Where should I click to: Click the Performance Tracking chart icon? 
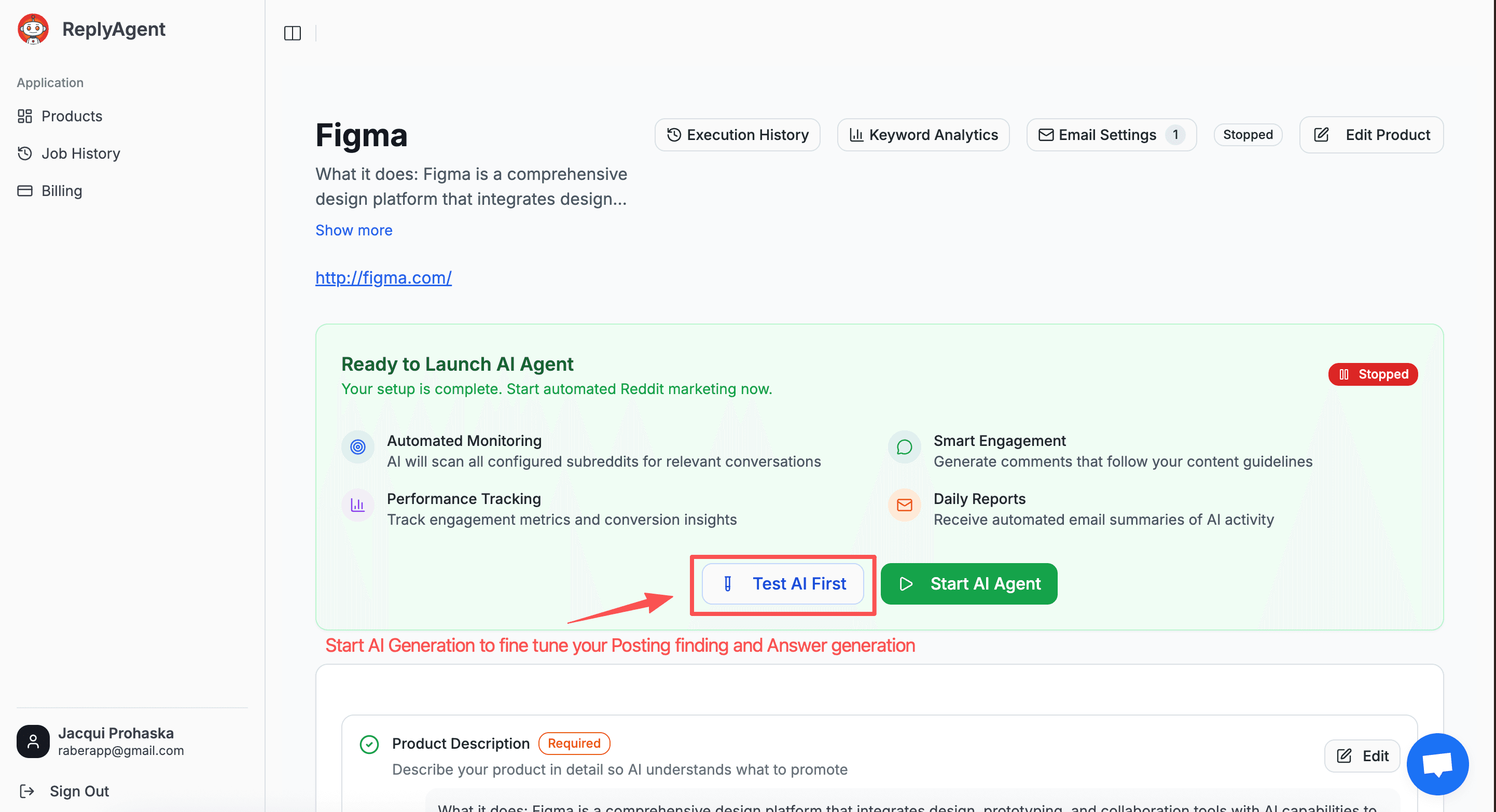click(x=358, y=505)
